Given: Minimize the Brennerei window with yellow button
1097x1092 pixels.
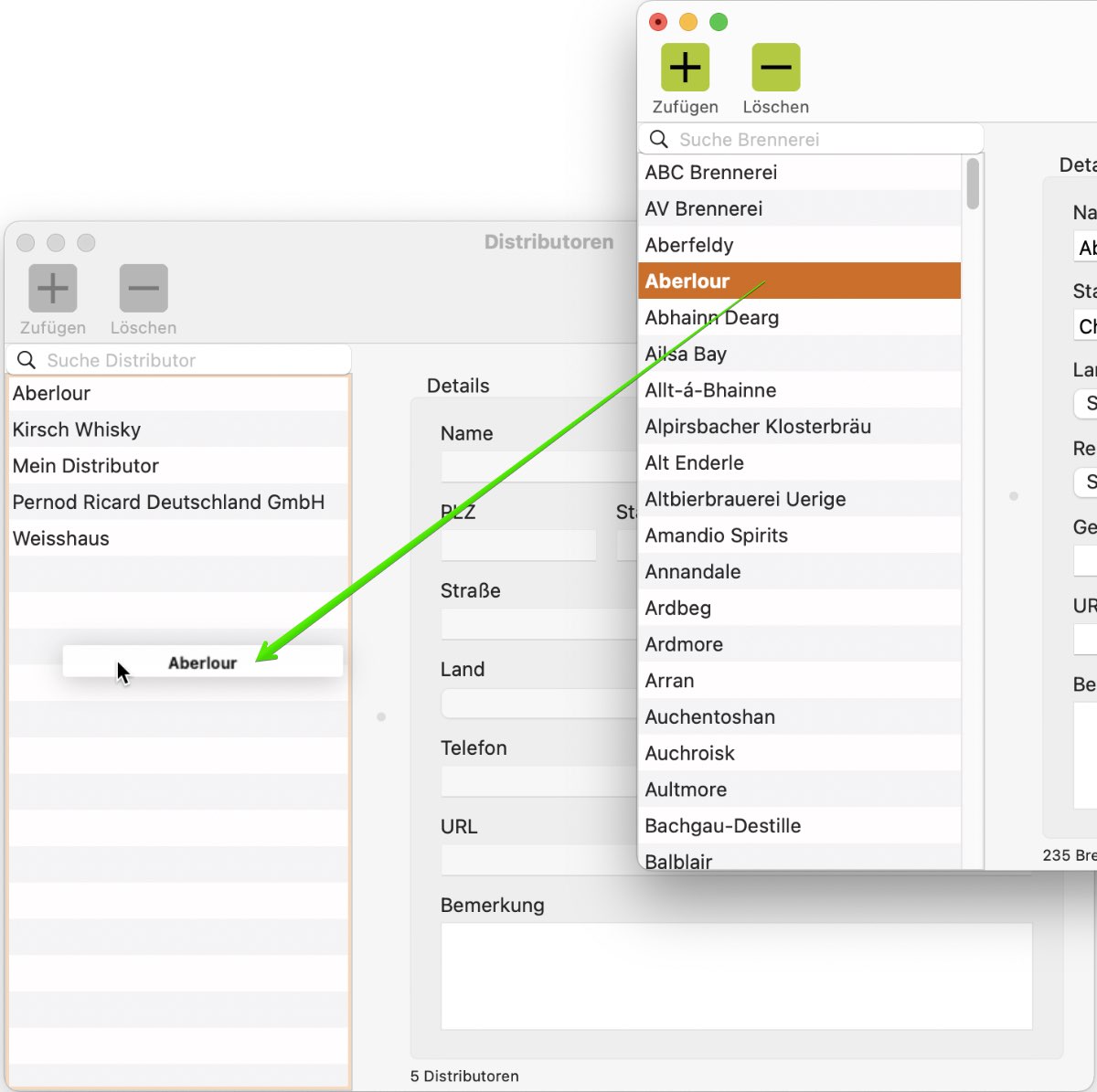Looking at the screenshot, I should [x=688, y=22].
